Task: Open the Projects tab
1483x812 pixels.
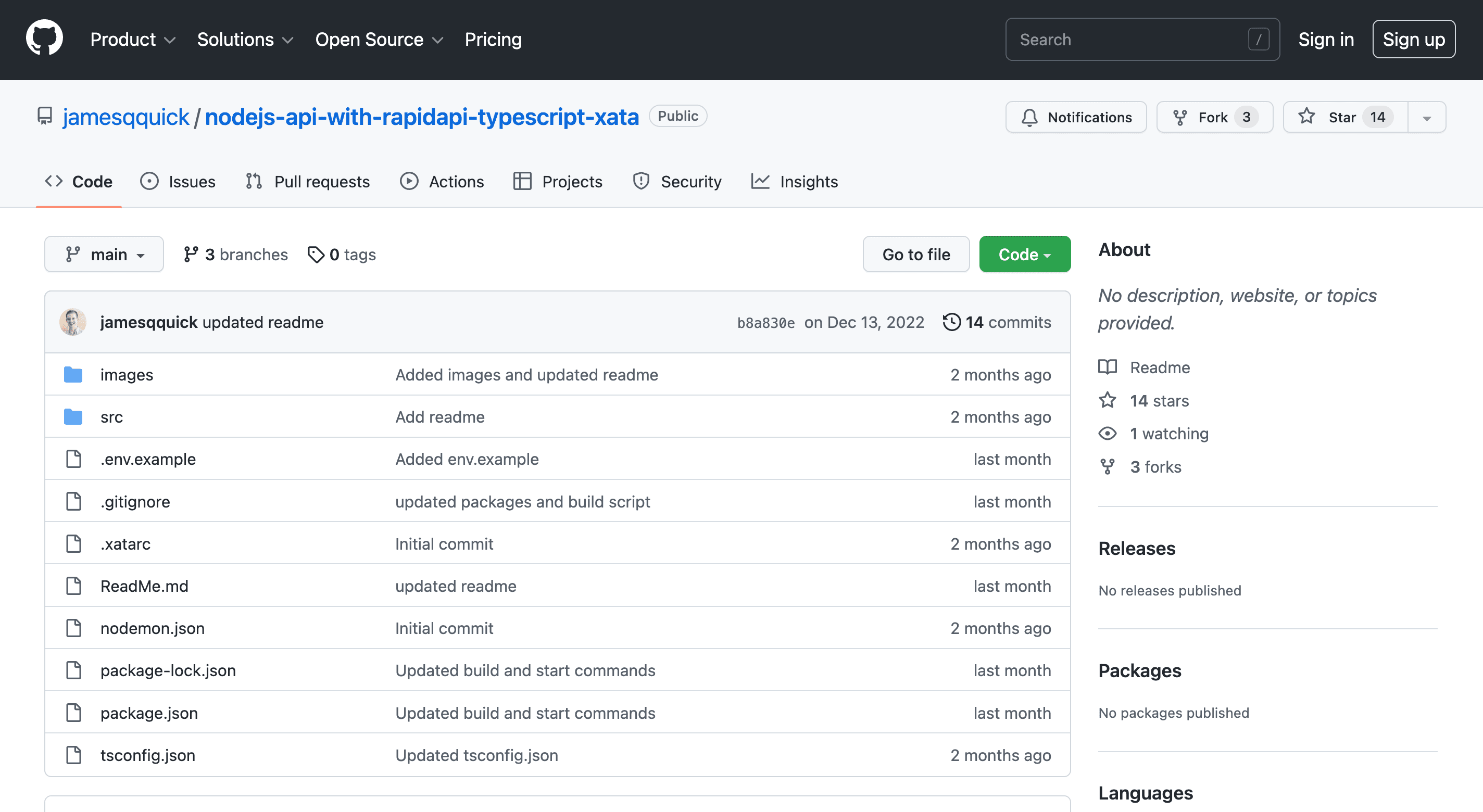Action: pos(558,182)
